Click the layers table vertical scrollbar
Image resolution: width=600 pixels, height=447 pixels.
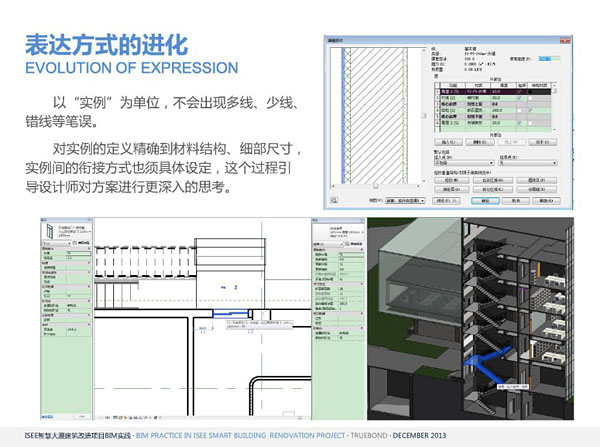click(x=554, y=107)
